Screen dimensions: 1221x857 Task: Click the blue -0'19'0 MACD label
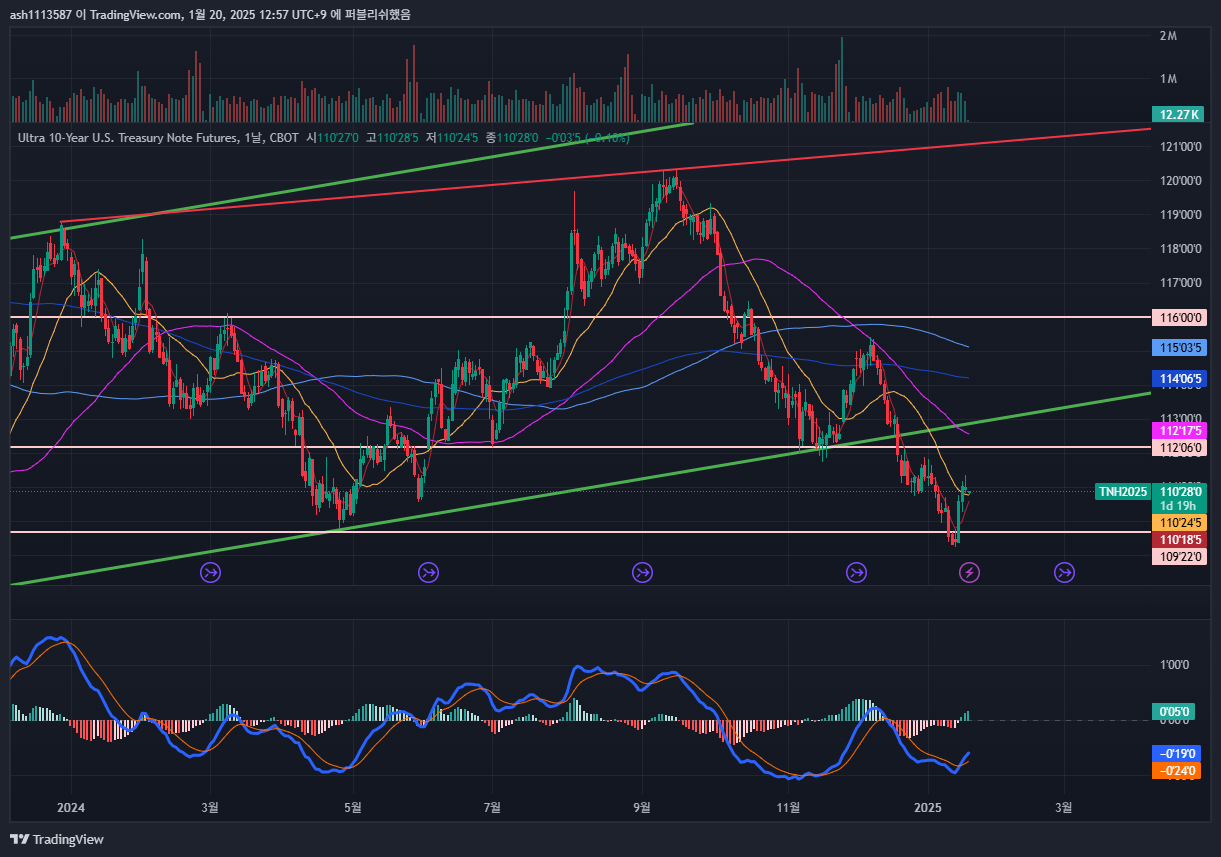[1175, 753]
